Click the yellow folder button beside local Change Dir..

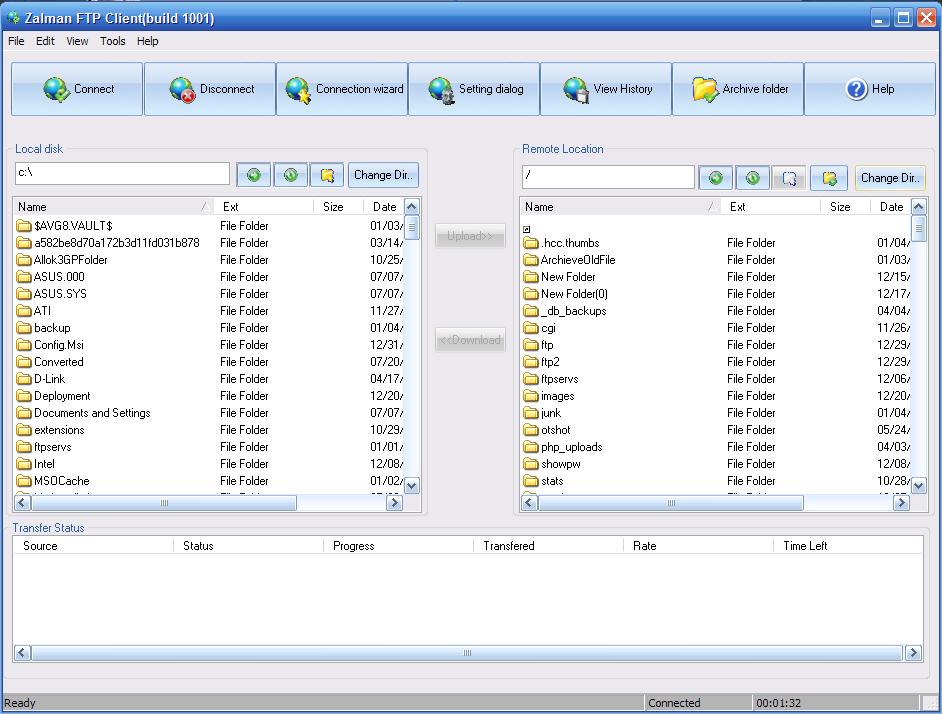pyautogui.click(x=327, y=175)
